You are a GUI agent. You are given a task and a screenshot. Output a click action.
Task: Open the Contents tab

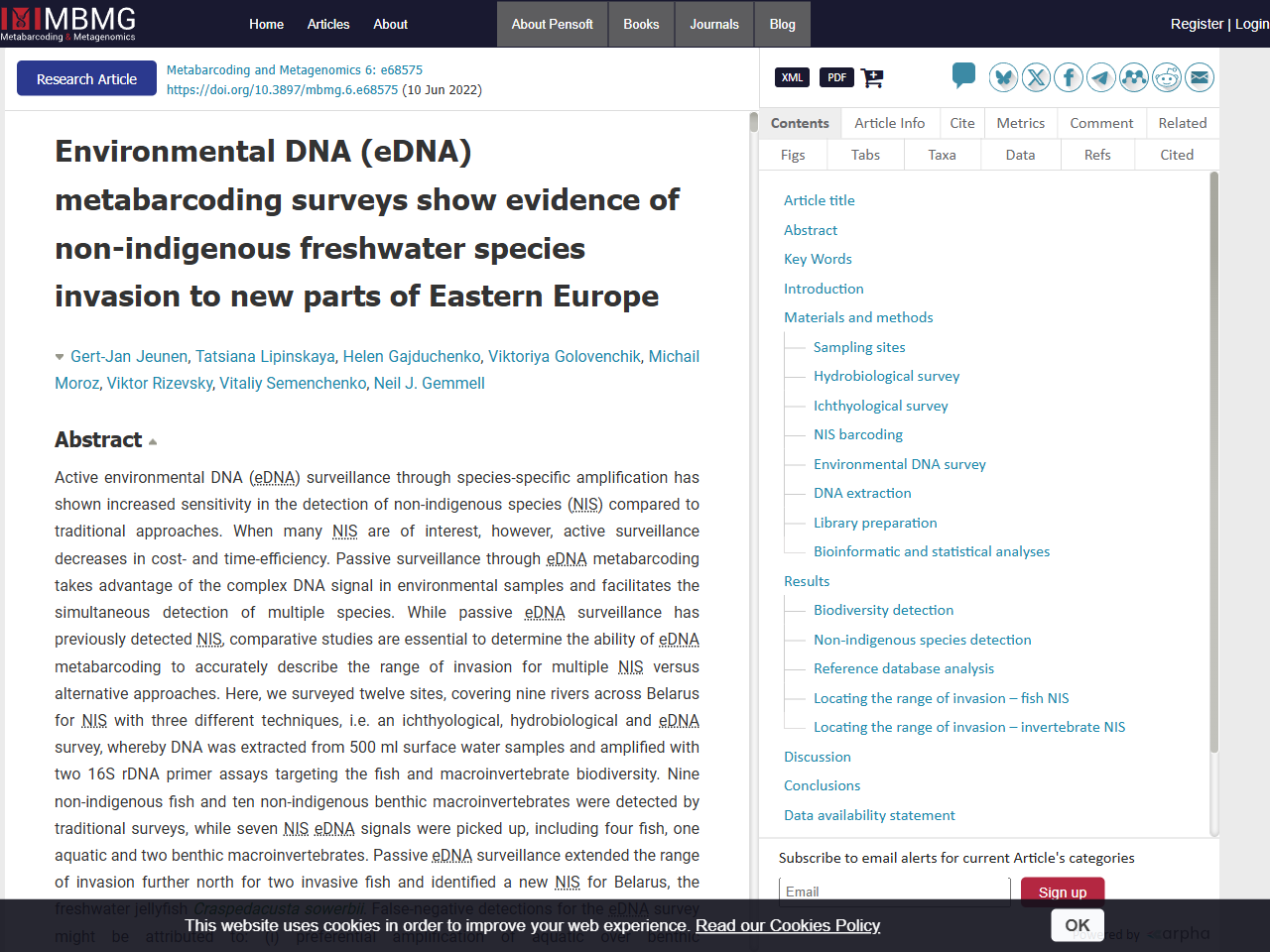pyautogui.click(x=800, y=123)
